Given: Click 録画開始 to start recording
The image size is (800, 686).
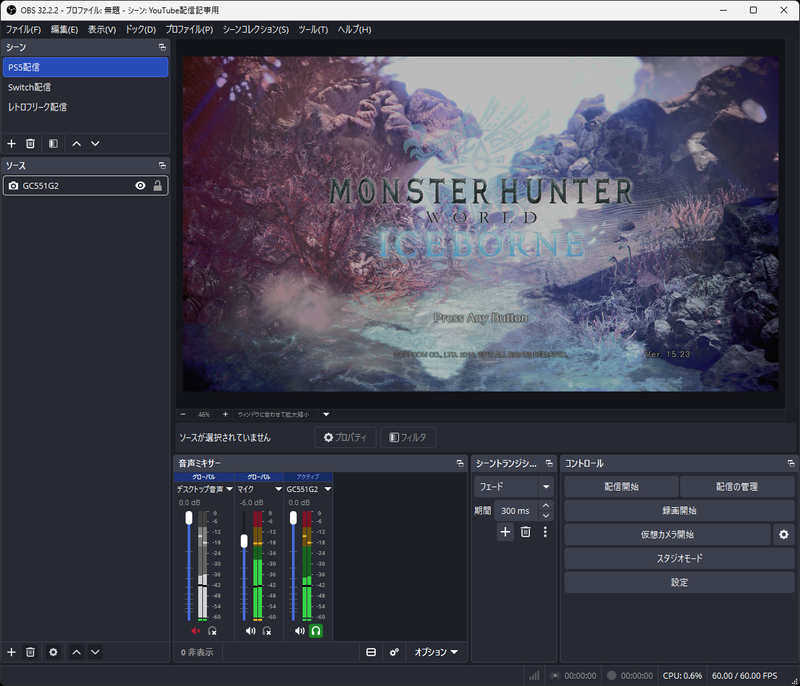Looking at the screenshot, I should tap(679, 511).
